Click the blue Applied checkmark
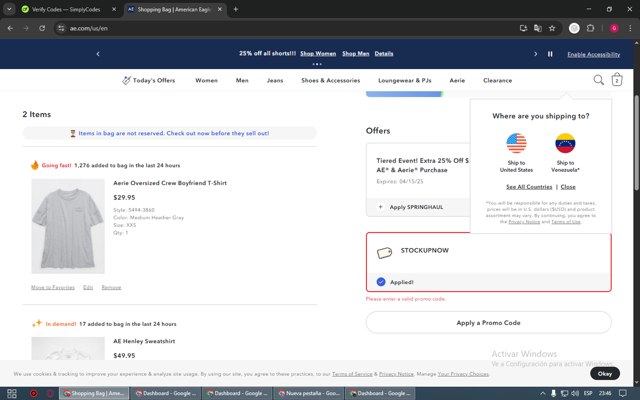The width and height of the screenshot is (640, 400). (381, 282)
